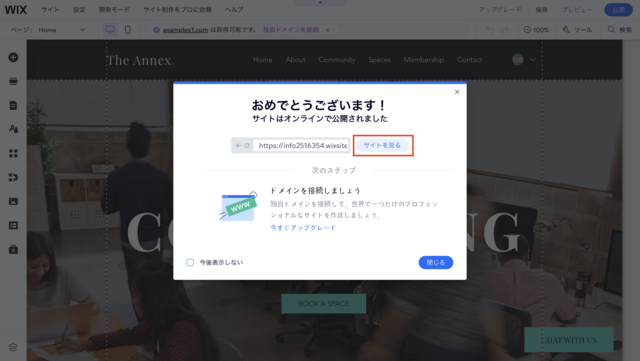Expand the Home page dropdown

point(62,30)
